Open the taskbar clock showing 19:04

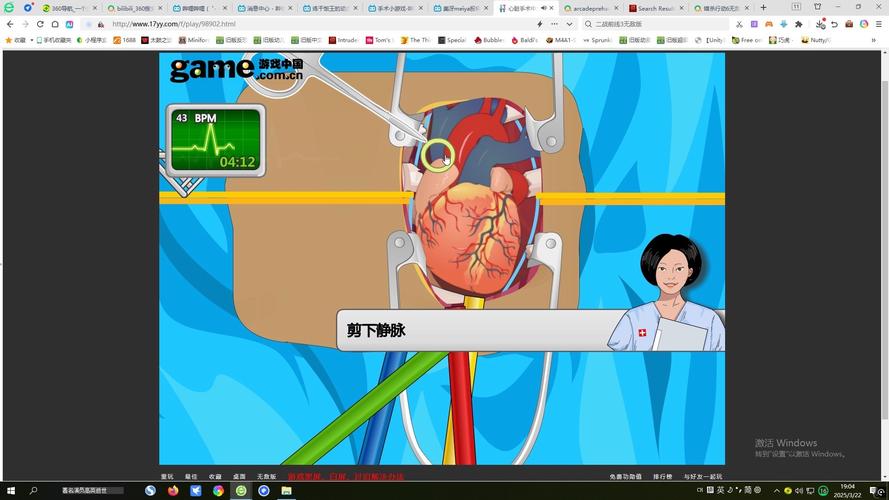pyautogui.click(x=848, y=490)
